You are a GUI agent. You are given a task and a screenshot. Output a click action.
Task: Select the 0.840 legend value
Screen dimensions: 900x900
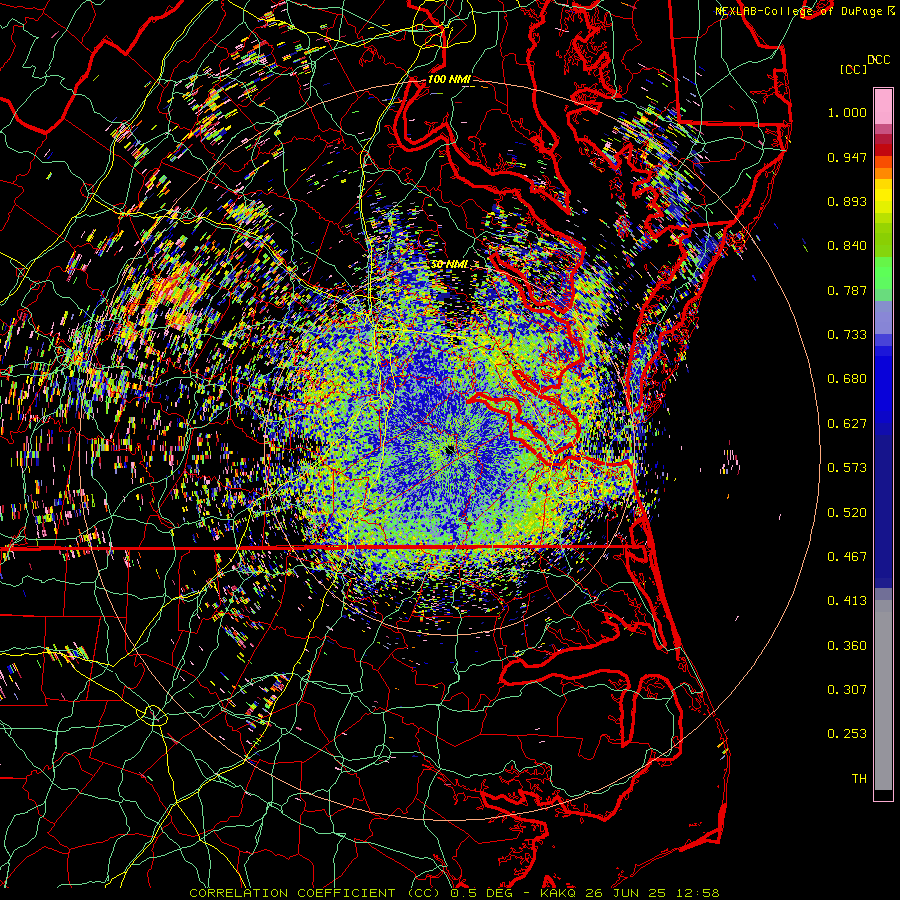tap(847, 246)
